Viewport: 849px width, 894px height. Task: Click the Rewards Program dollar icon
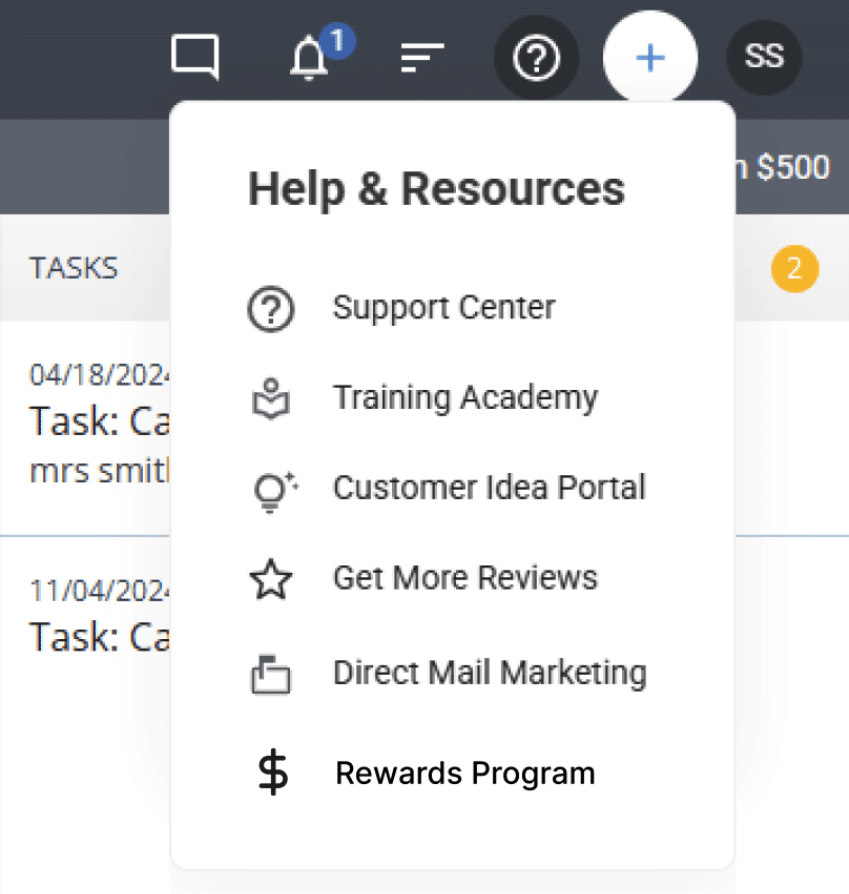pos(271,773)
